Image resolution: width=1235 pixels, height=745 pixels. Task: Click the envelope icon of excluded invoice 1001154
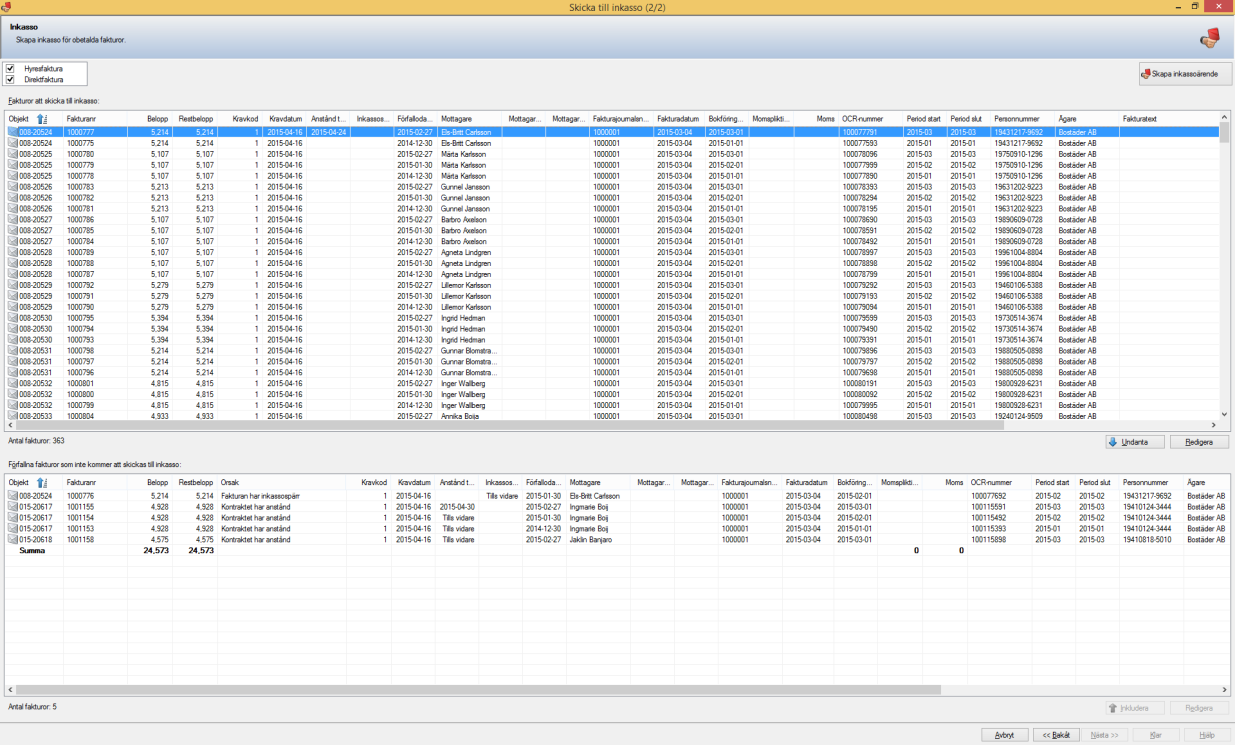[x=13, y=518]
